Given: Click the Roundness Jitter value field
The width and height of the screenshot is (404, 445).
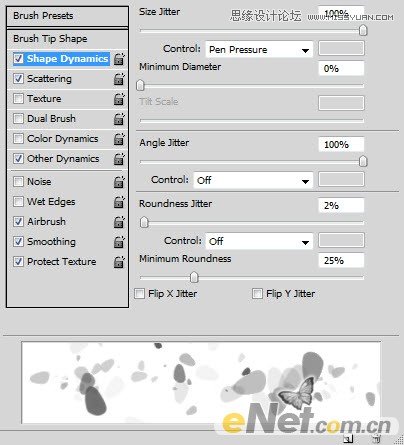Looking at the screenshot, I should (x=341, y=205).
